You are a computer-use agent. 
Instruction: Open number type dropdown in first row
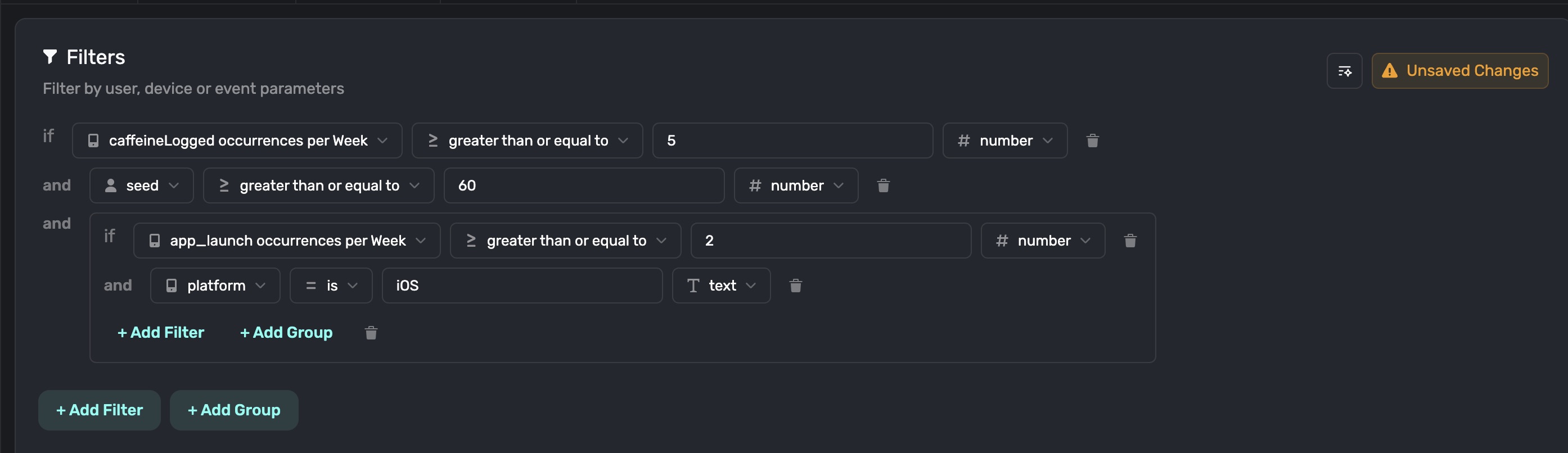point(1004,141)
